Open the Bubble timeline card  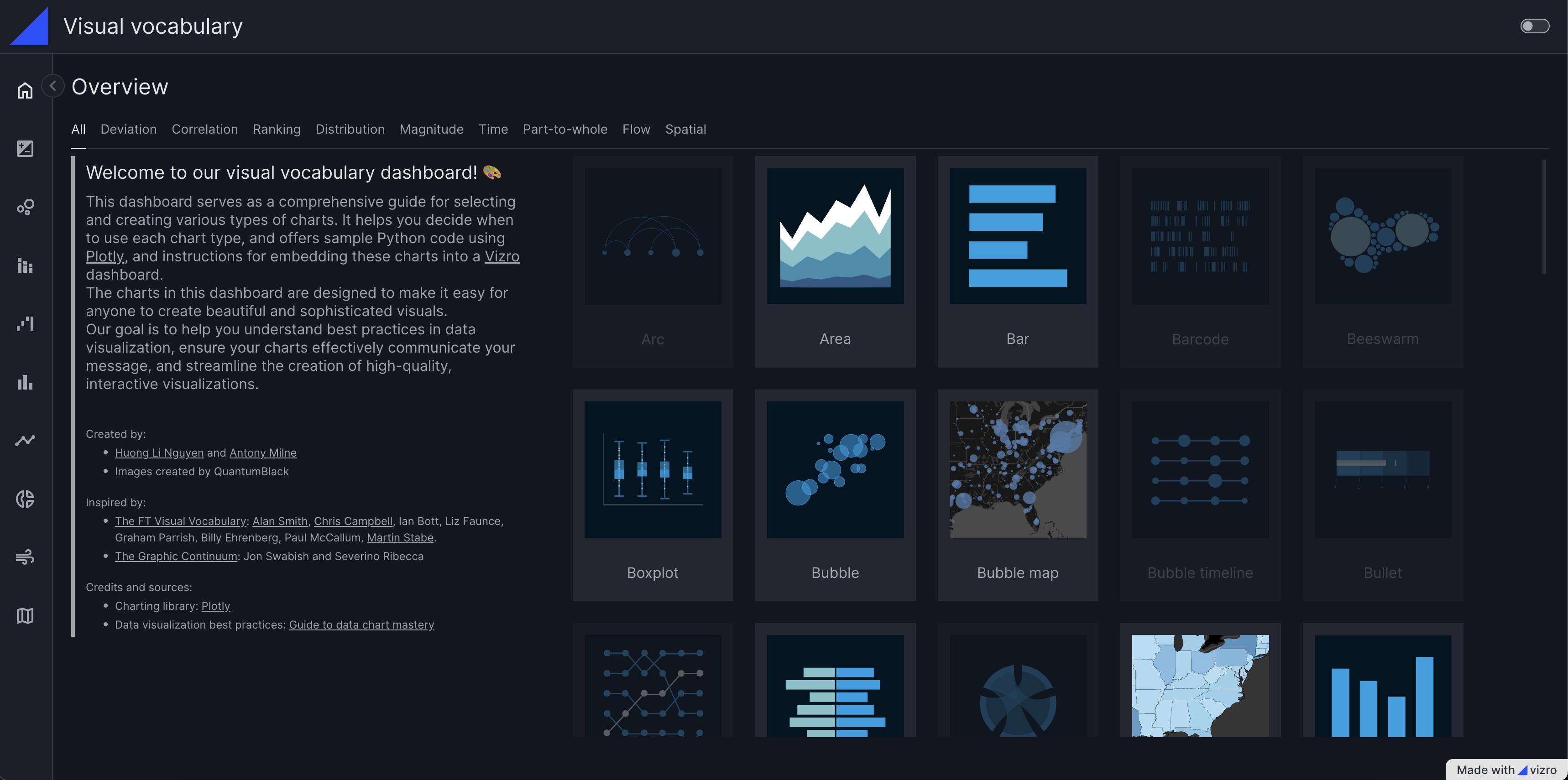1200,495
